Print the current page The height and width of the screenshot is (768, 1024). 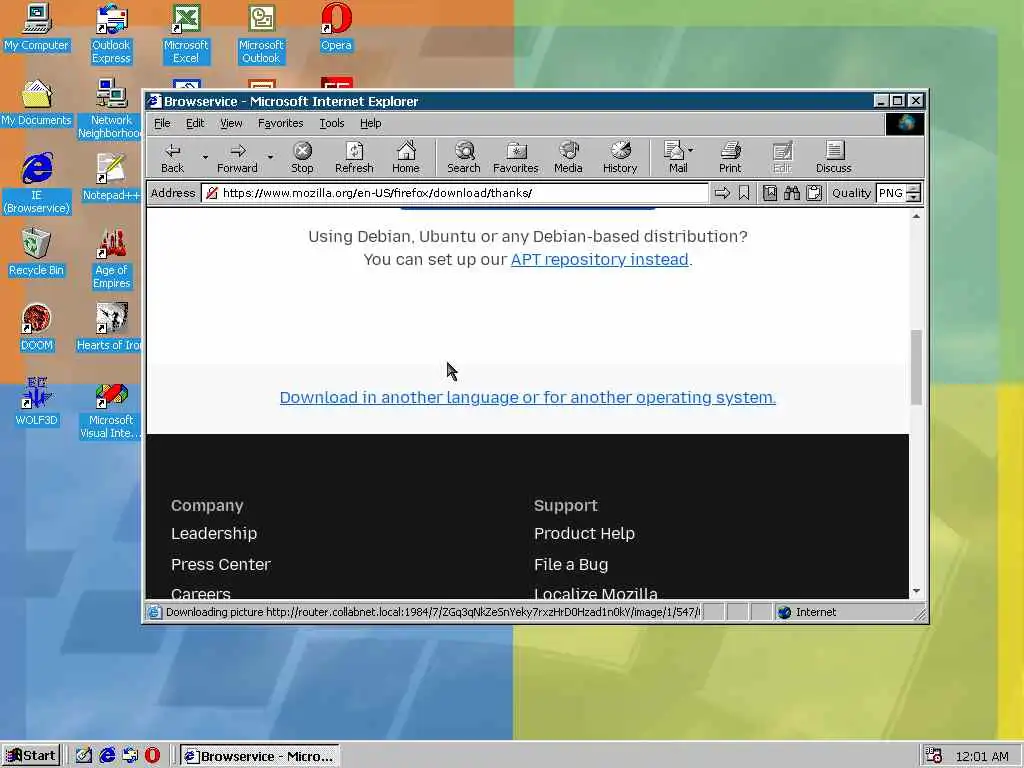click(730, 157)
